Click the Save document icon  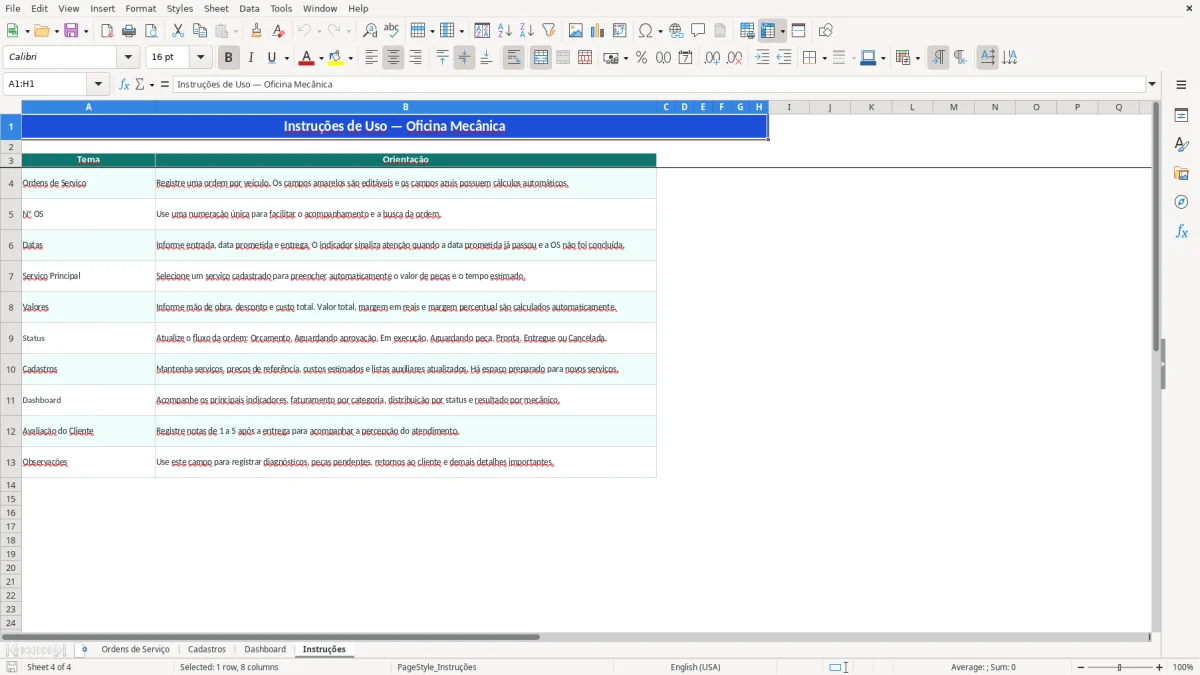(72, 31)
